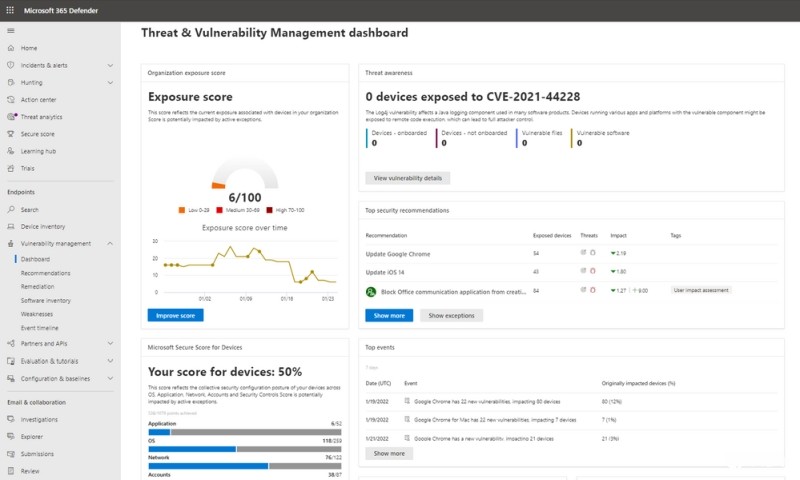Click the Update Google Chrome recommendation

pos(398,254)
